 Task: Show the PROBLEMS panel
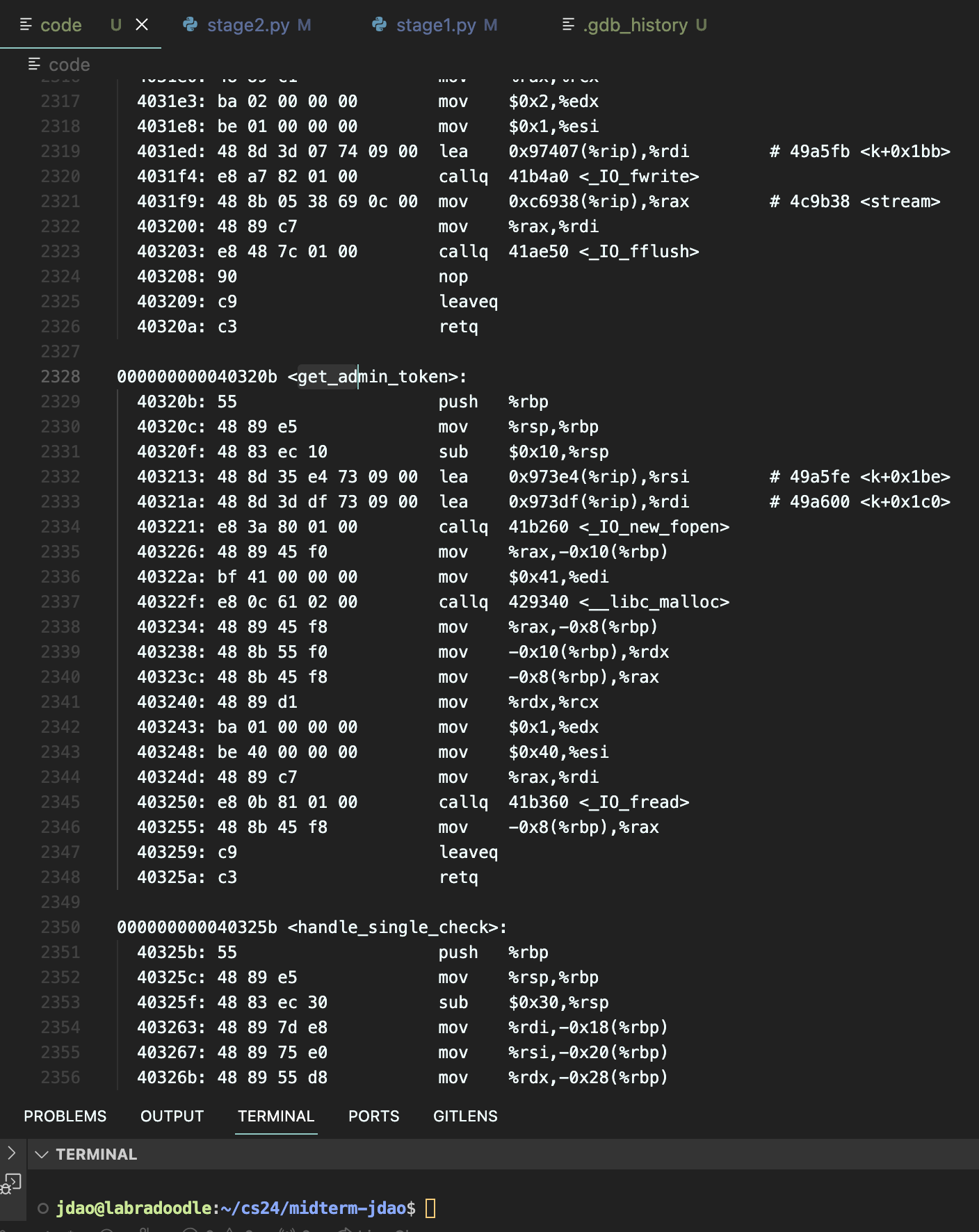click(x=65, y=1116)
